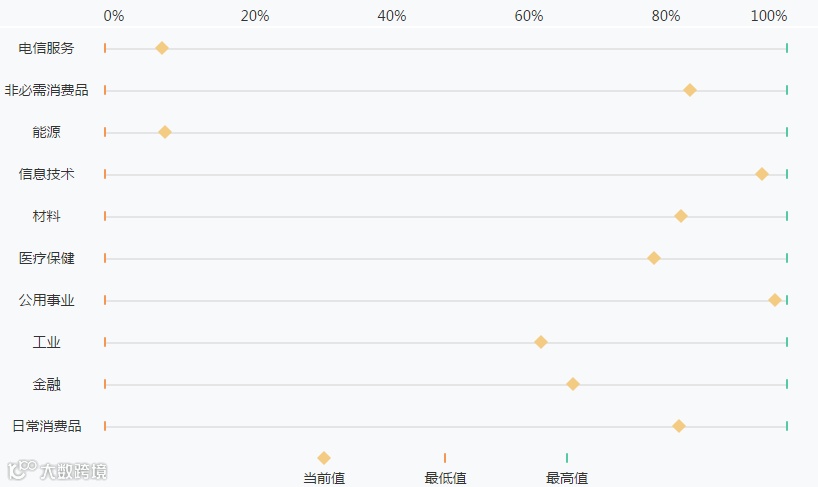Click the 非必需消费品 diamond marker
The height and width of the screenshot is (487, 818).
(x=690, y=90)
